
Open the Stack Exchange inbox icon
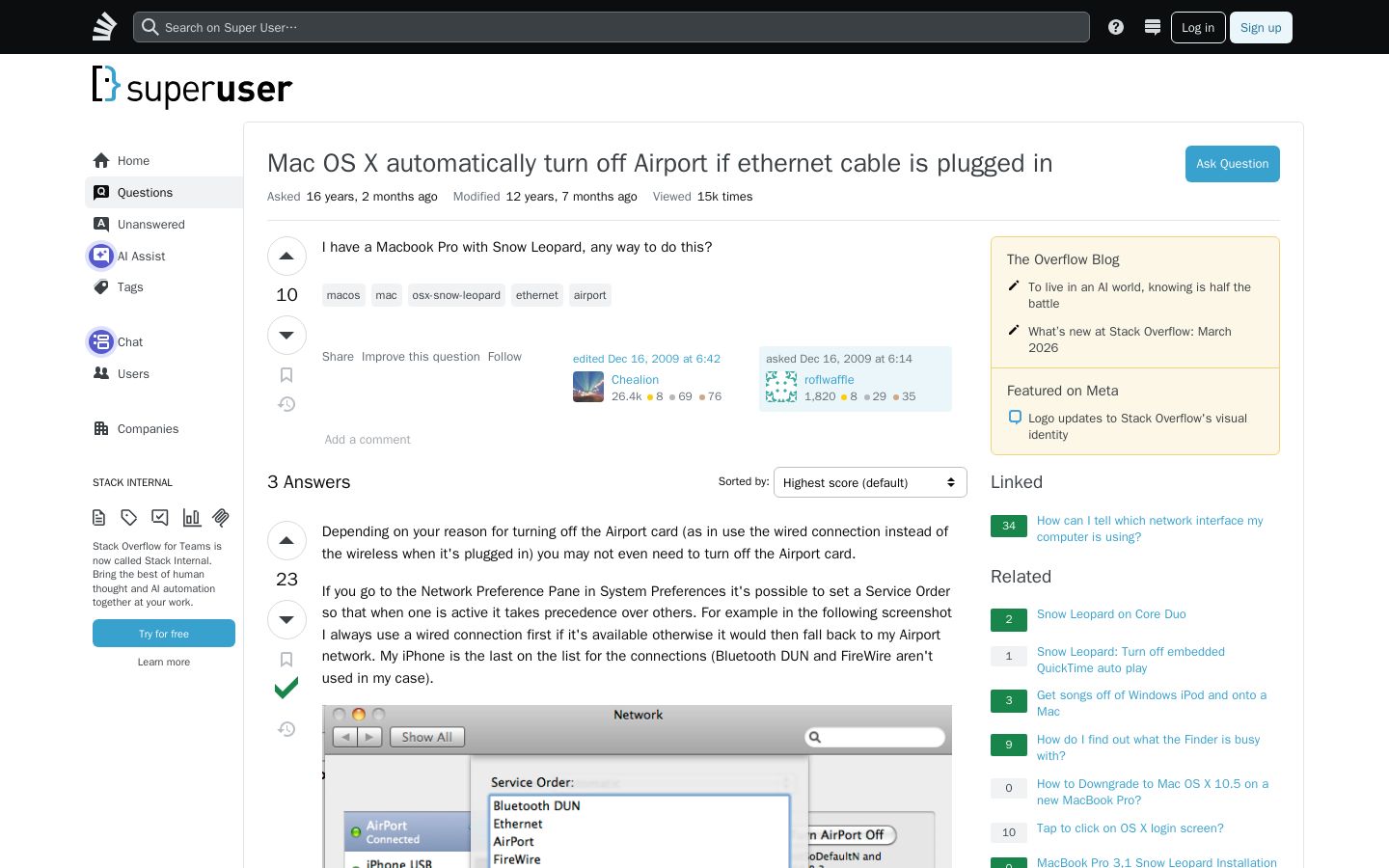(x=1152, y=27)
